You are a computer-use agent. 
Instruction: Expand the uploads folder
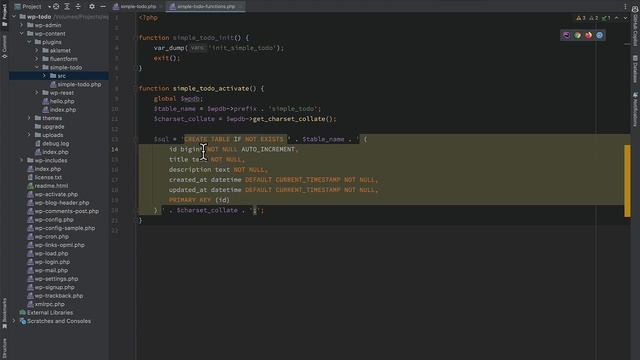coord(29,135)
